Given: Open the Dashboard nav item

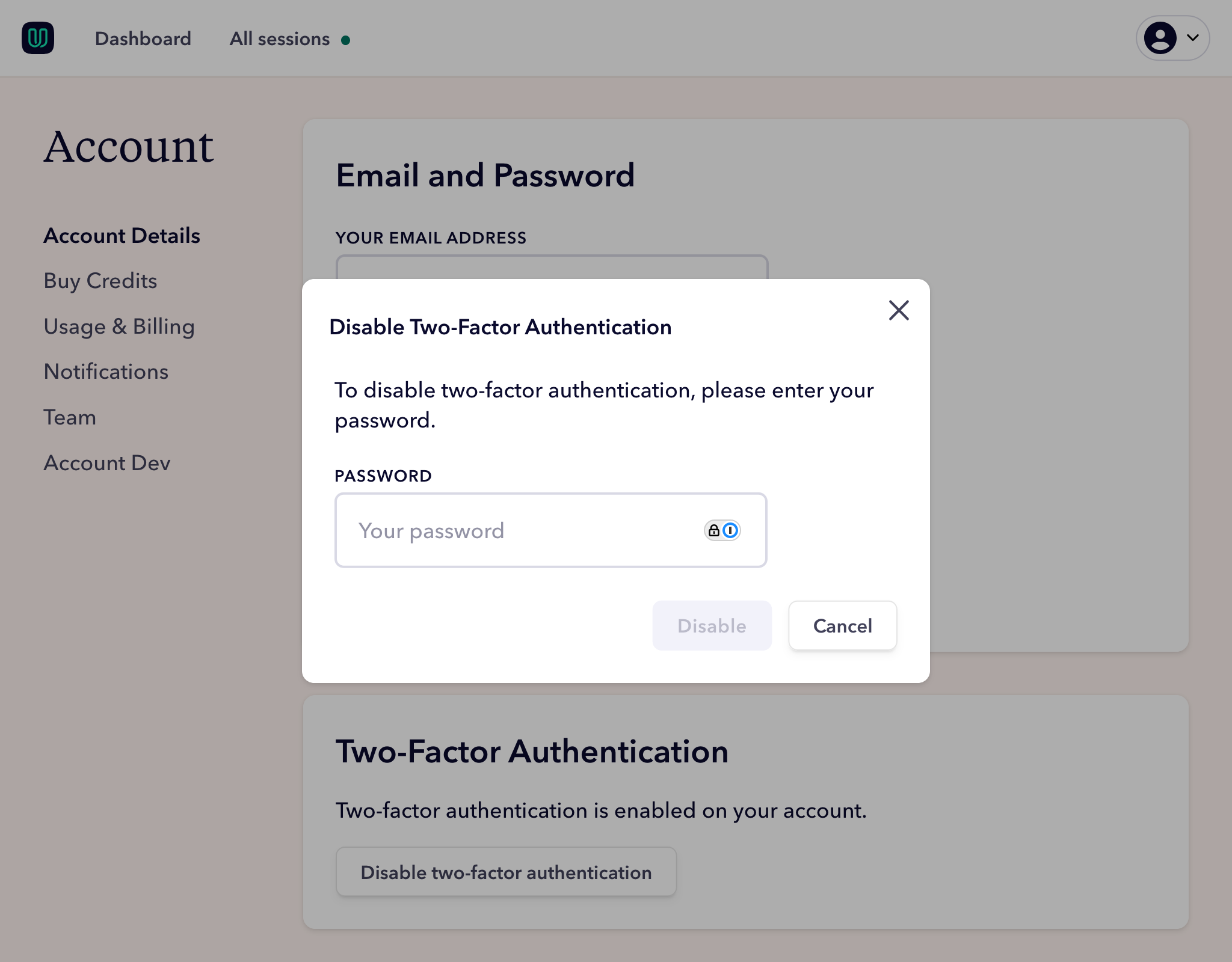Looking at the screenshot, I should pos(143,39).
